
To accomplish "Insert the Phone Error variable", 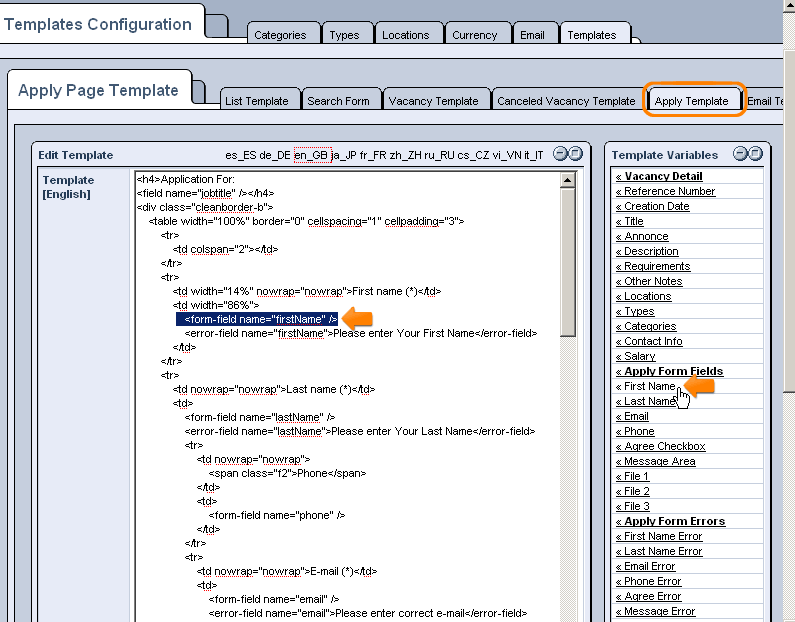I will click(648, 581).
